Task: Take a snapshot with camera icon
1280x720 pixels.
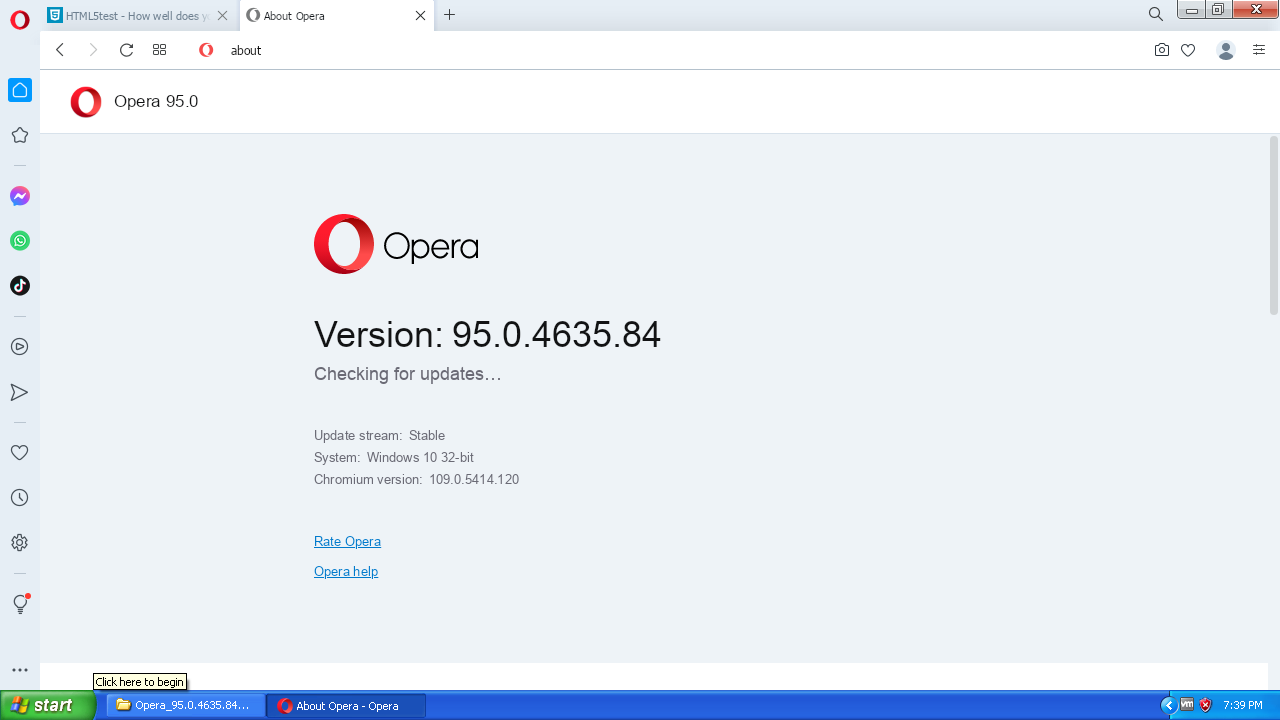Action: (x=1162, y=50)
